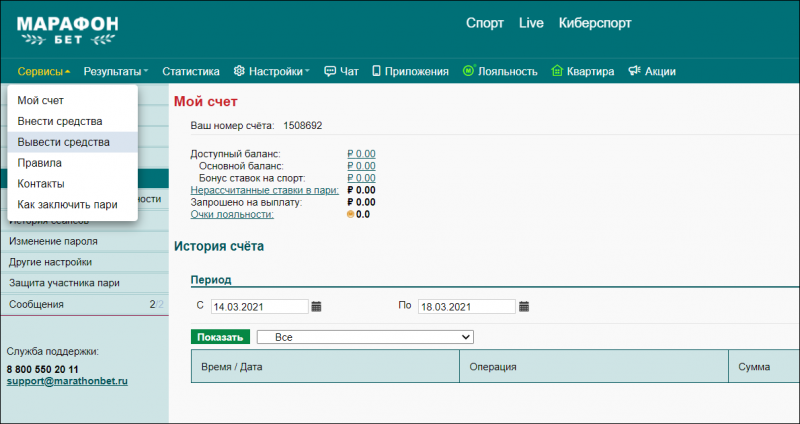This screenshot has height=424, width=800.
Task: Click the start date field 14.03.2021
Action: coord(260,307)
